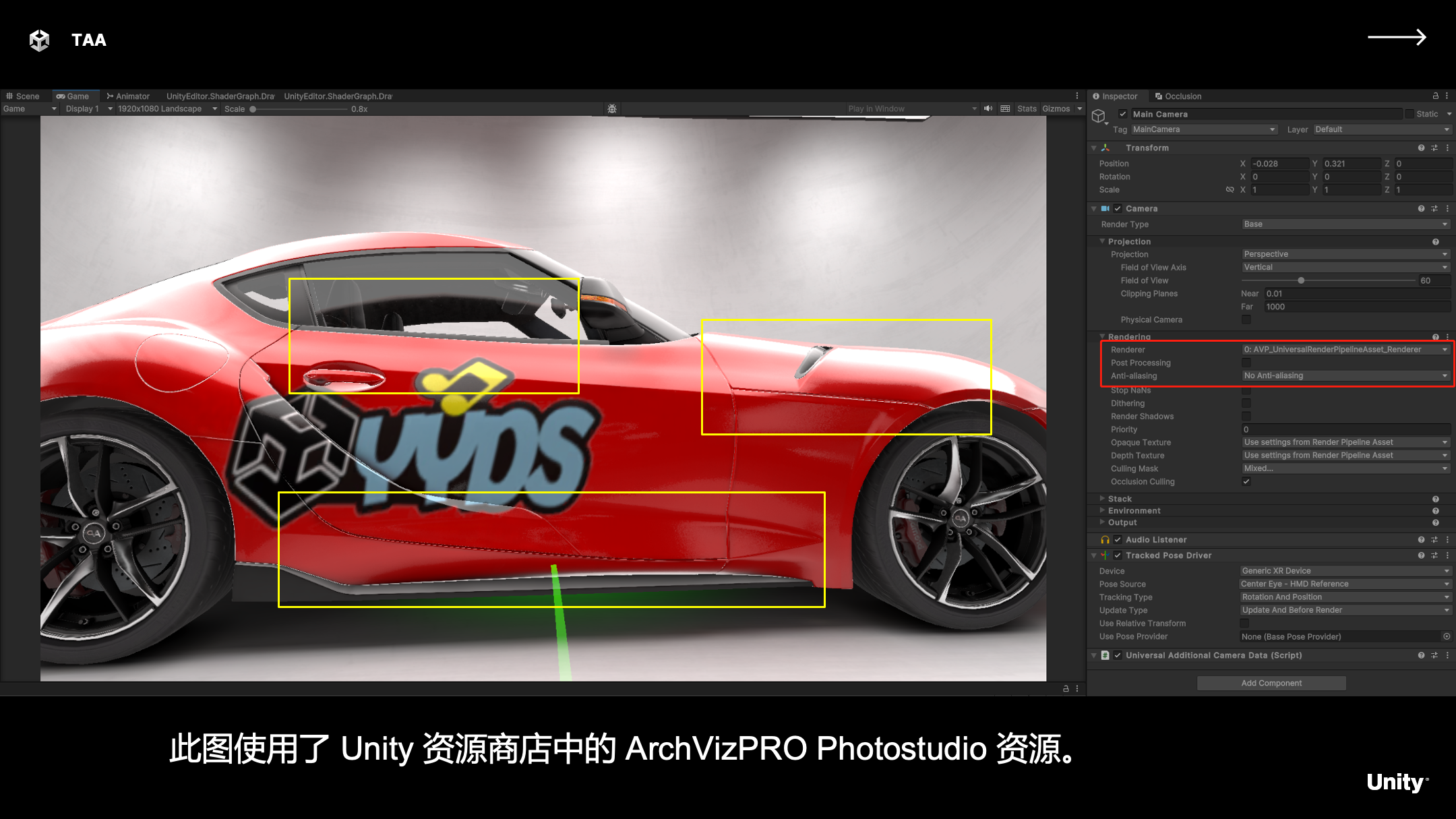
Task: Mute audio with the speaker icon
Action: click(988, 109)
